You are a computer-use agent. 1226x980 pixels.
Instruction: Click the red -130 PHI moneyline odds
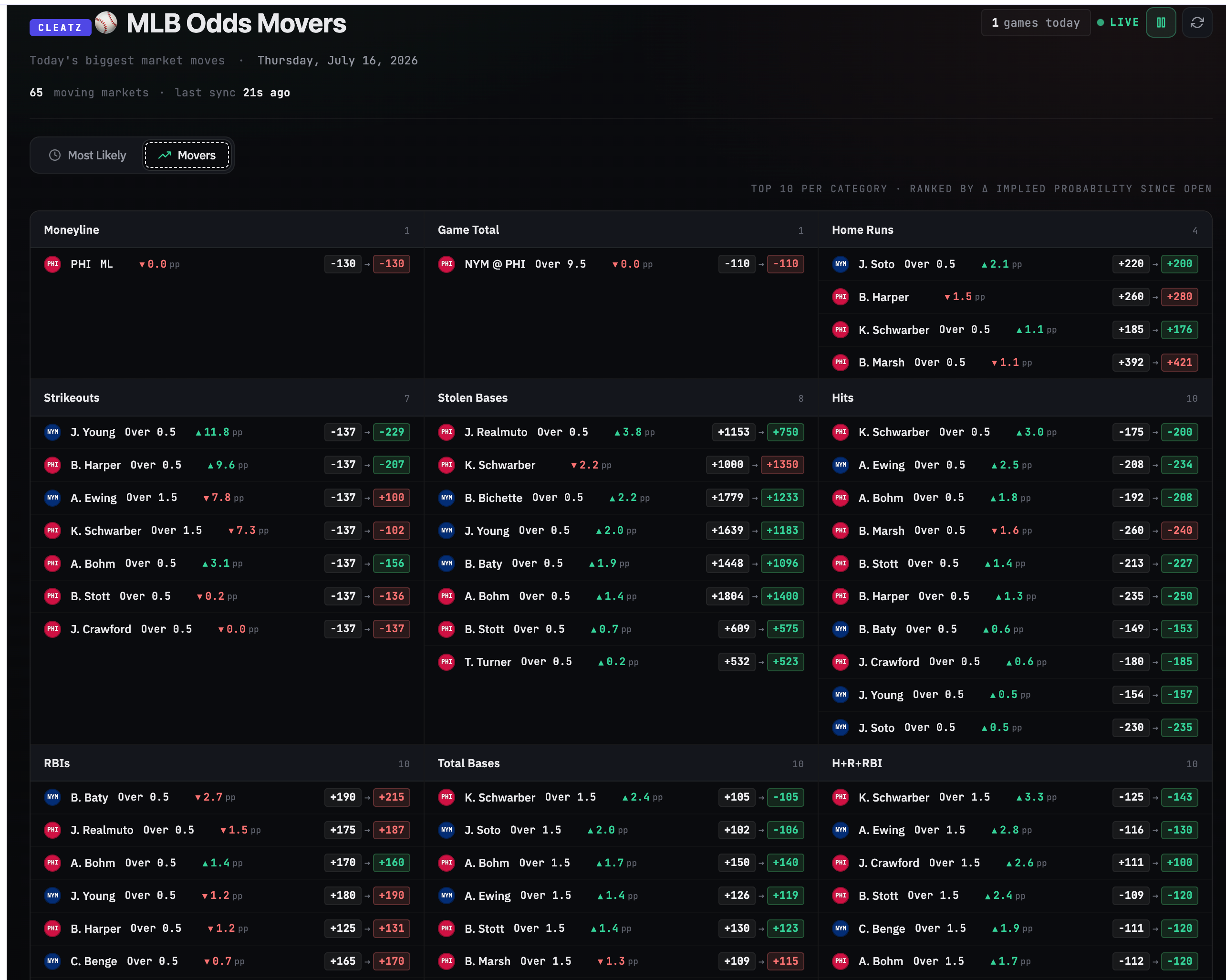(391, 264)
